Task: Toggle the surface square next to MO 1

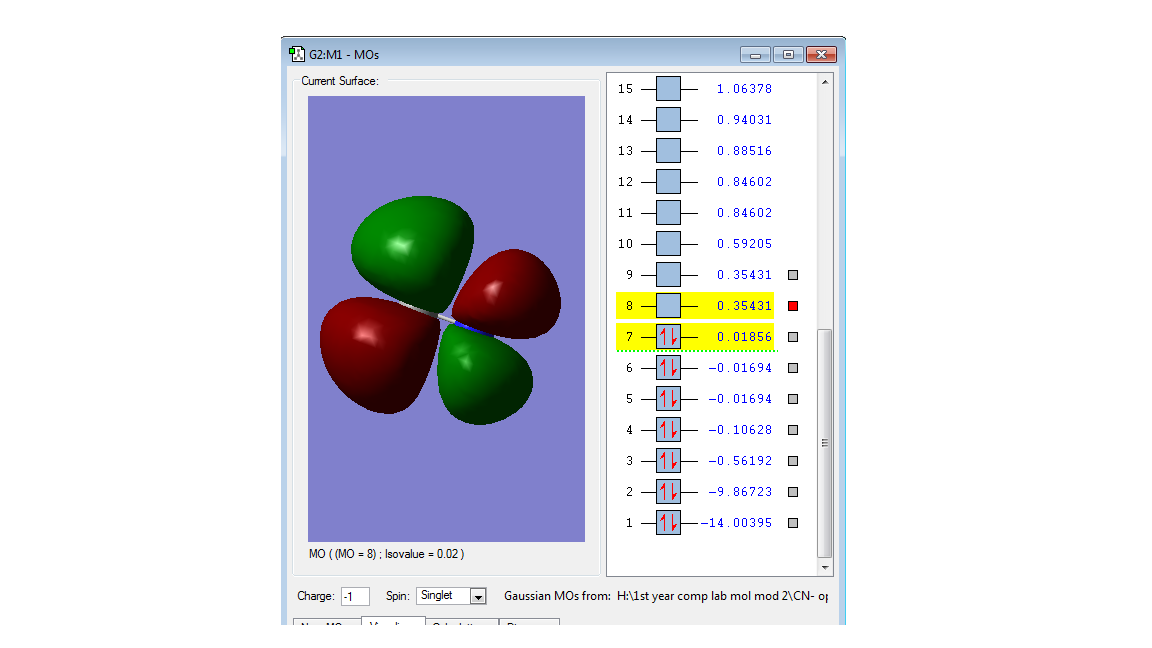Action: (793, 523)
